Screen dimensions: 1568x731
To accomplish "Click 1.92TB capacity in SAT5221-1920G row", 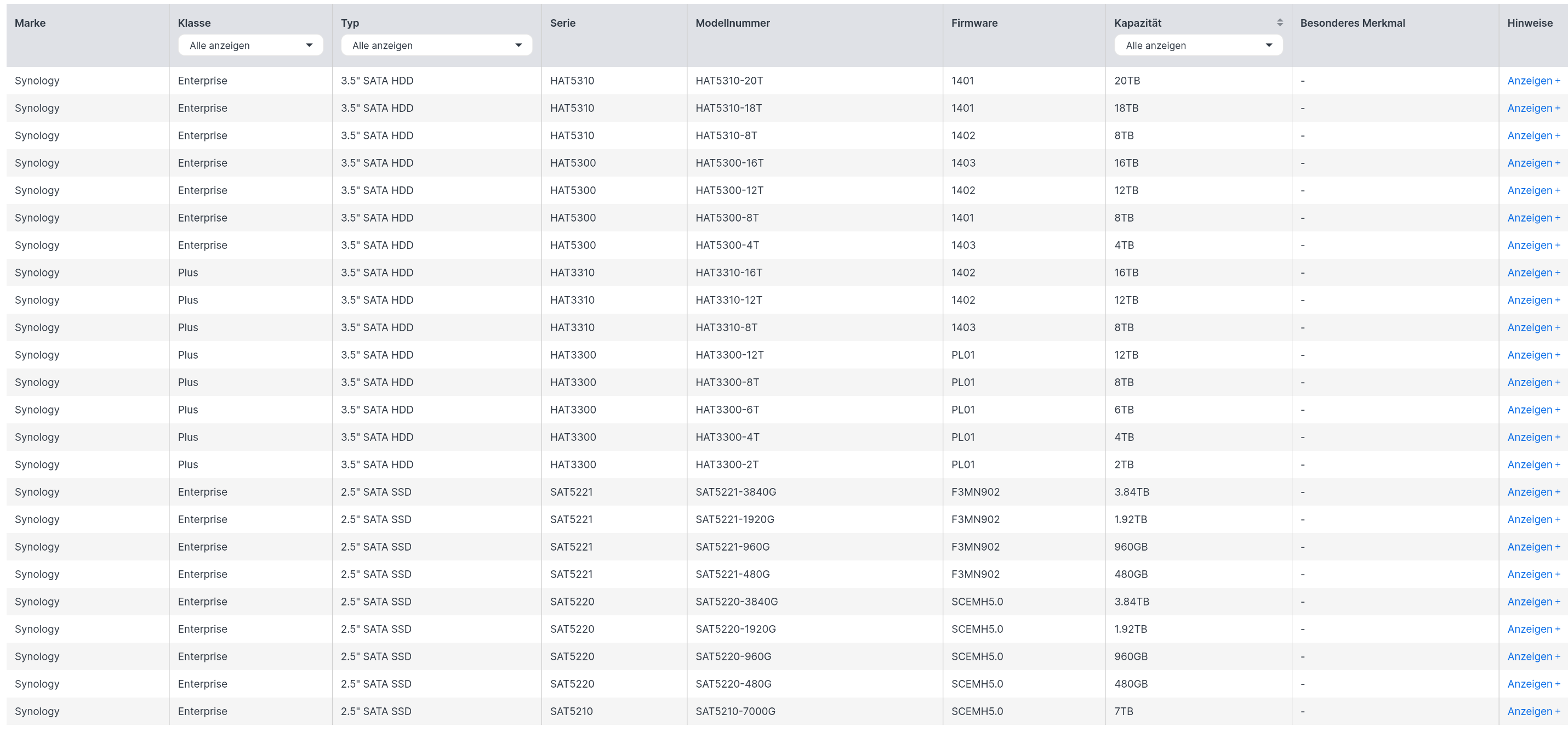I will click(x=1130, y=519).
